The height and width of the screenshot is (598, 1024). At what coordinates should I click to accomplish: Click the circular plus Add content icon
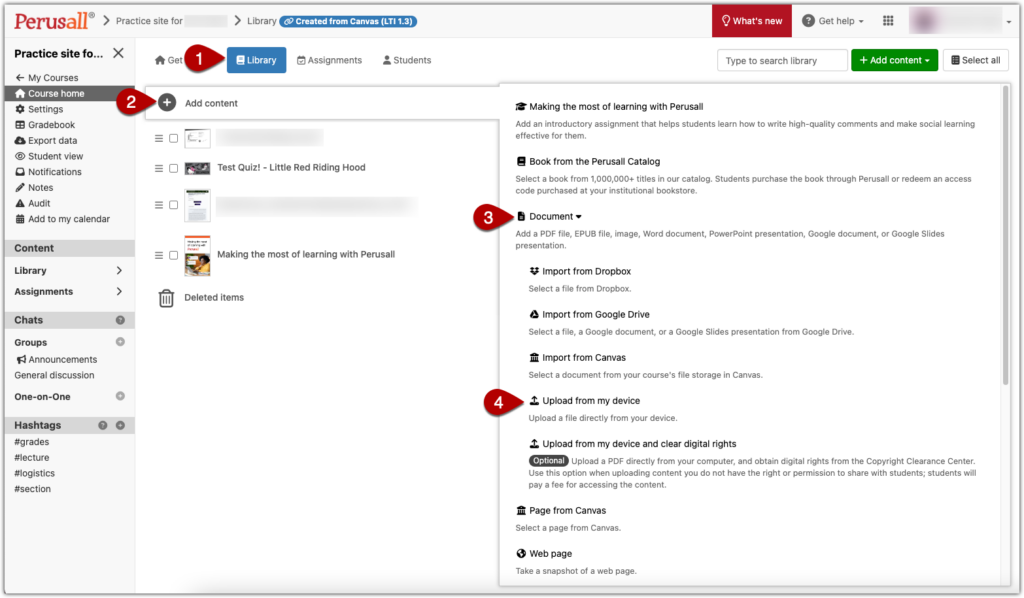tap(167, 102)
